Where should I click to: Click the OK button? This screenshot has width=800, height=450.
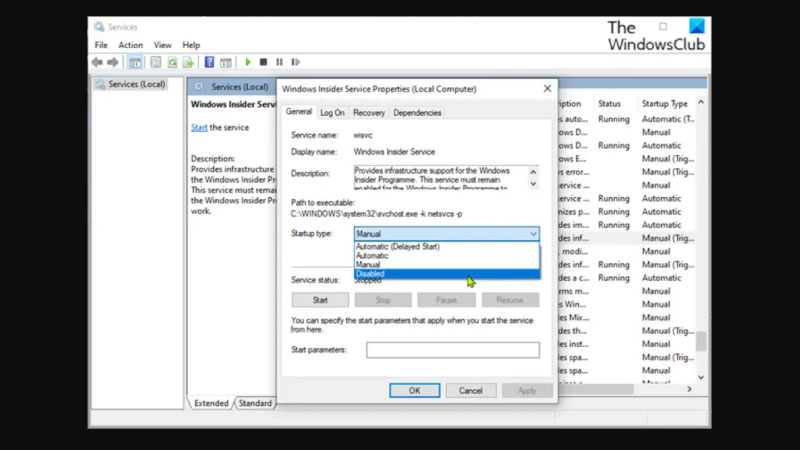414,390
